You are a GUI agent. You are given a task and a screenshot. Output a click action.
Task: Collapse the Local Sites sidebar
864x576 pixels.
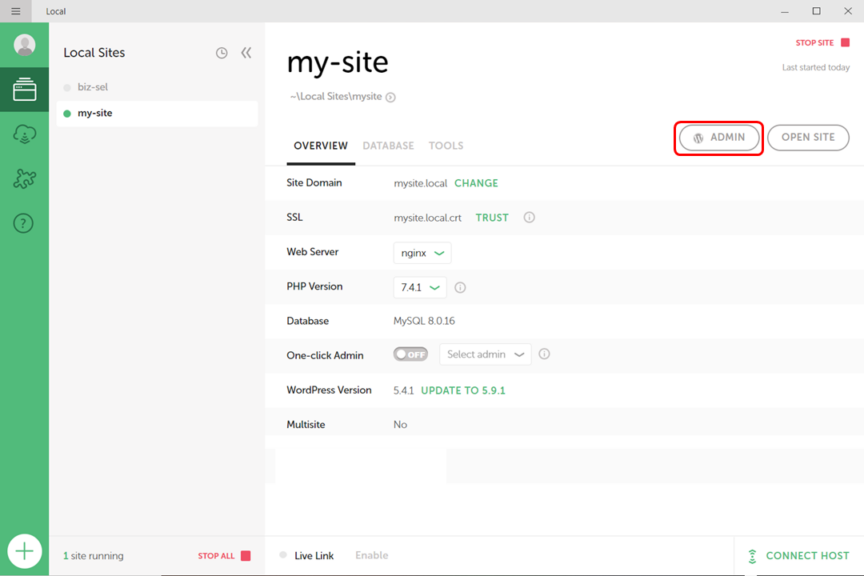tap(246, 53)
